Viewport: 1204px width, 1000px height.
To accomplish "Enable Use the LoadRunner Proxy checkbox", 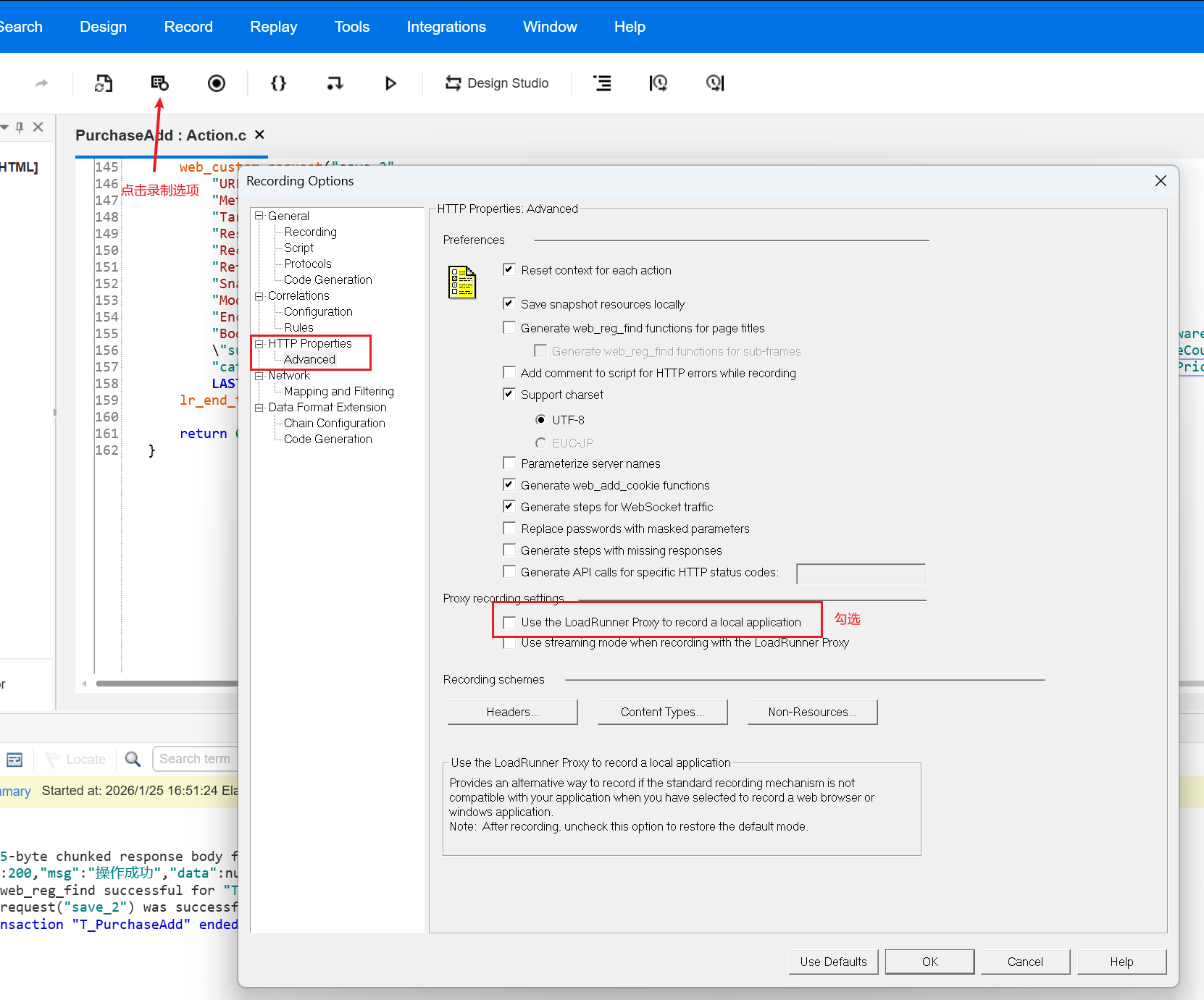I will [x=510, y=622].
